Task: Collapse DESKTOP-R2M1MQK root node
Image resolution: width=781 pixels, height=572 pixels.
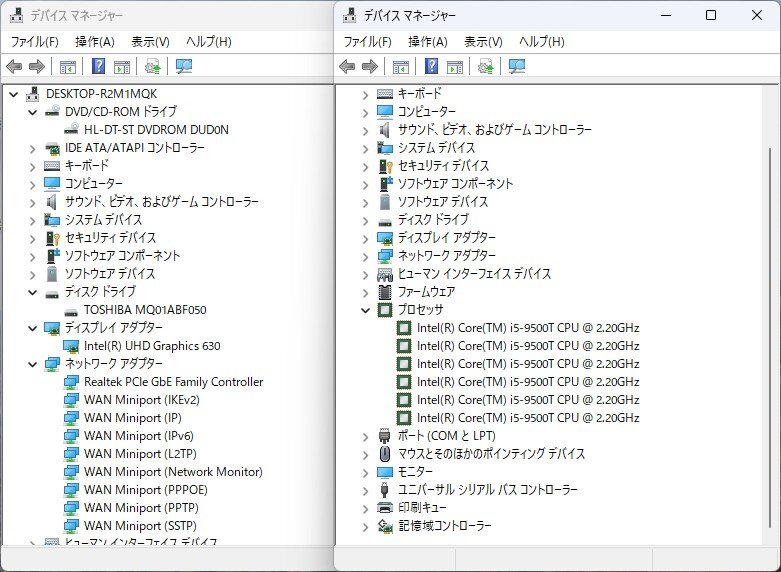Action: tap(13, 94)
